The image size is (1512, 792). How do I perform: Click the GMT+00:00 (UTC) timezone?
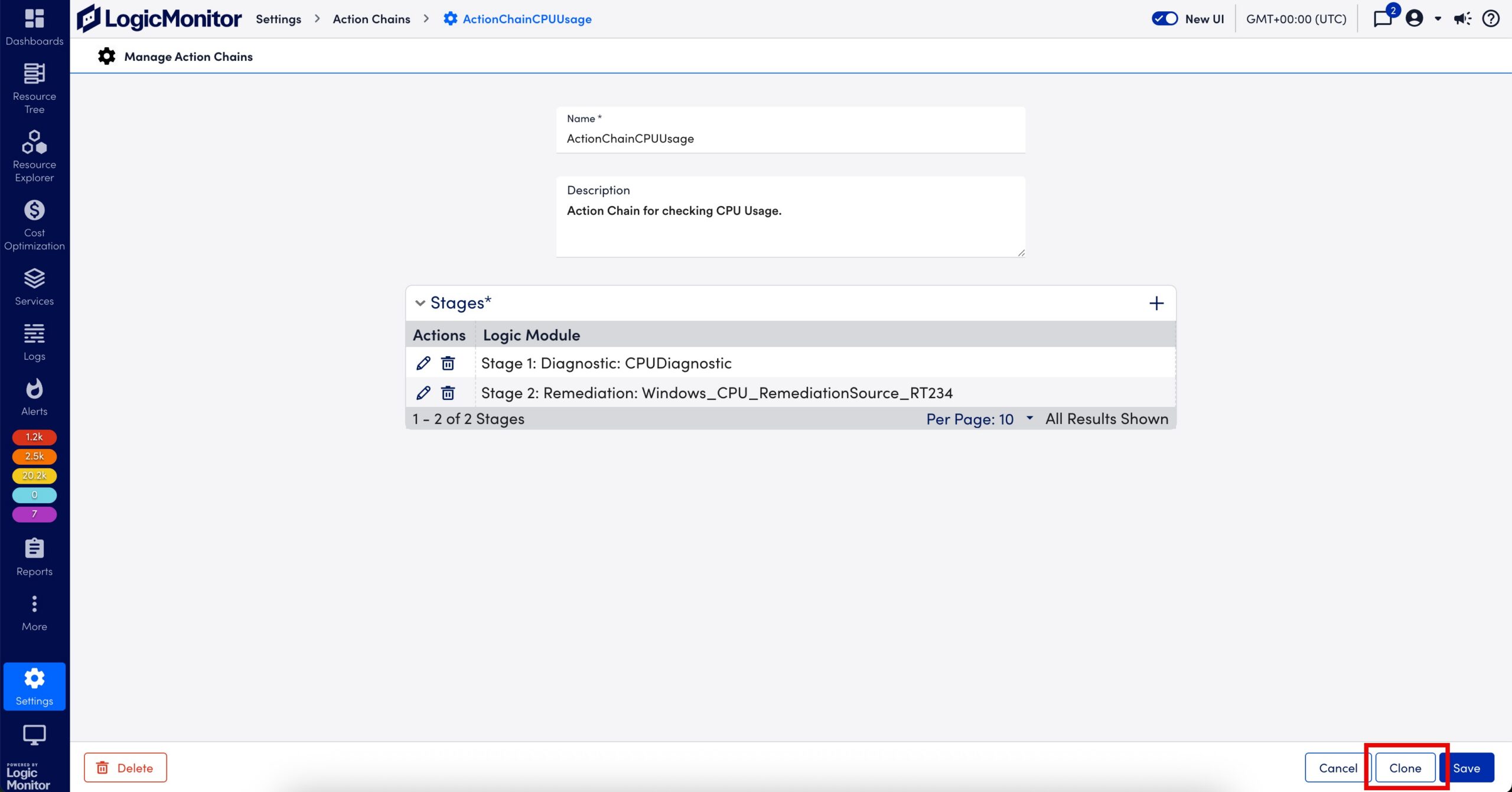pyautogui.click(x=1296, y=19)
